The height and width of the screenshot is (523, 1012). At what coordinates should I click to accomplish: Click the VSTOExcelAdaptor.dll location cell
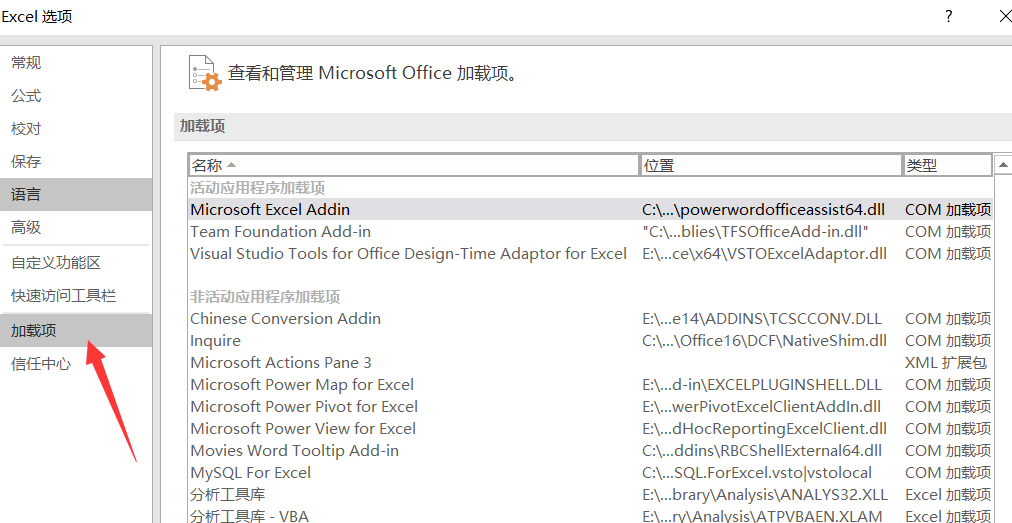pos(764,253)
